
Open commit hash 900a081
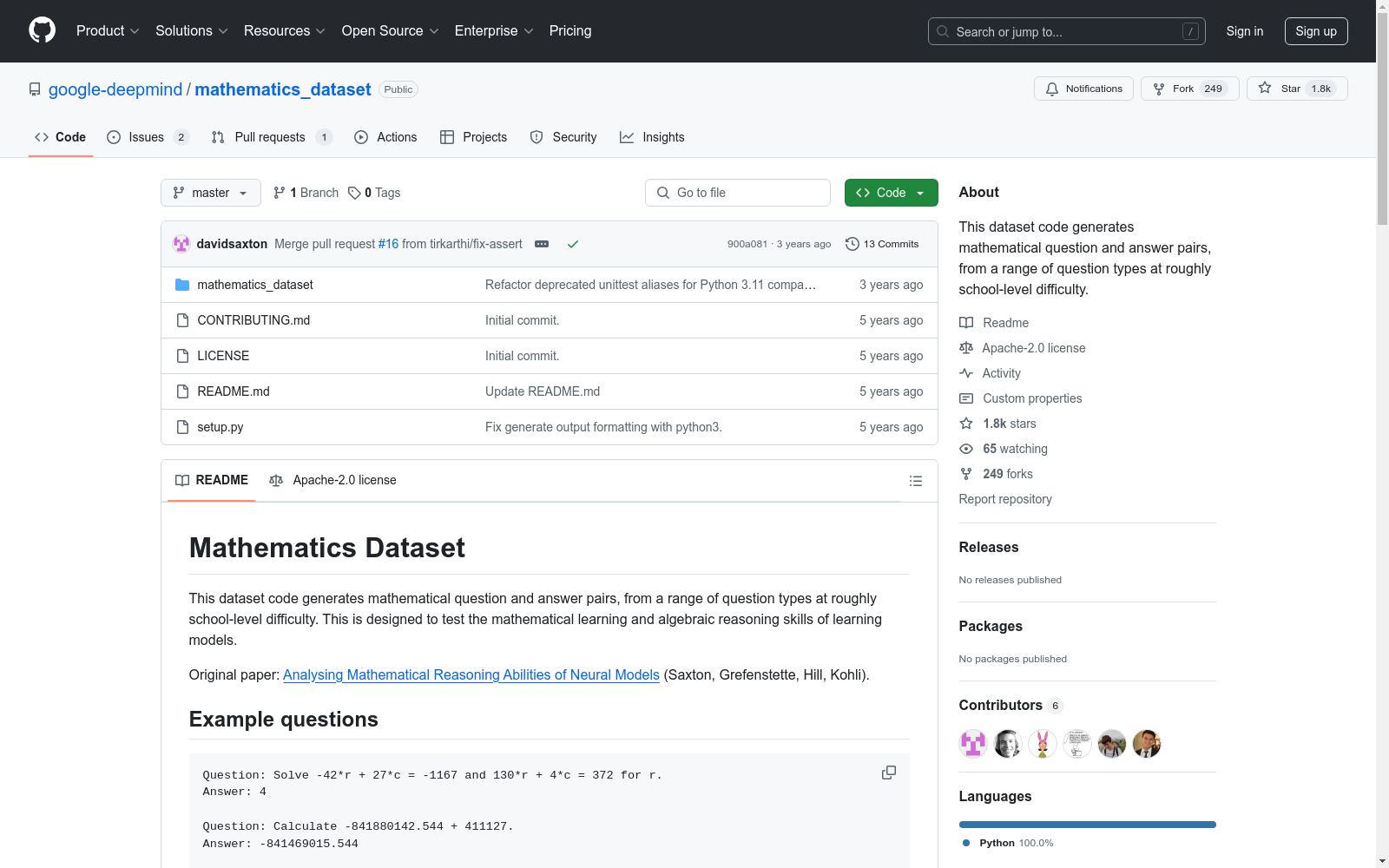747,244
